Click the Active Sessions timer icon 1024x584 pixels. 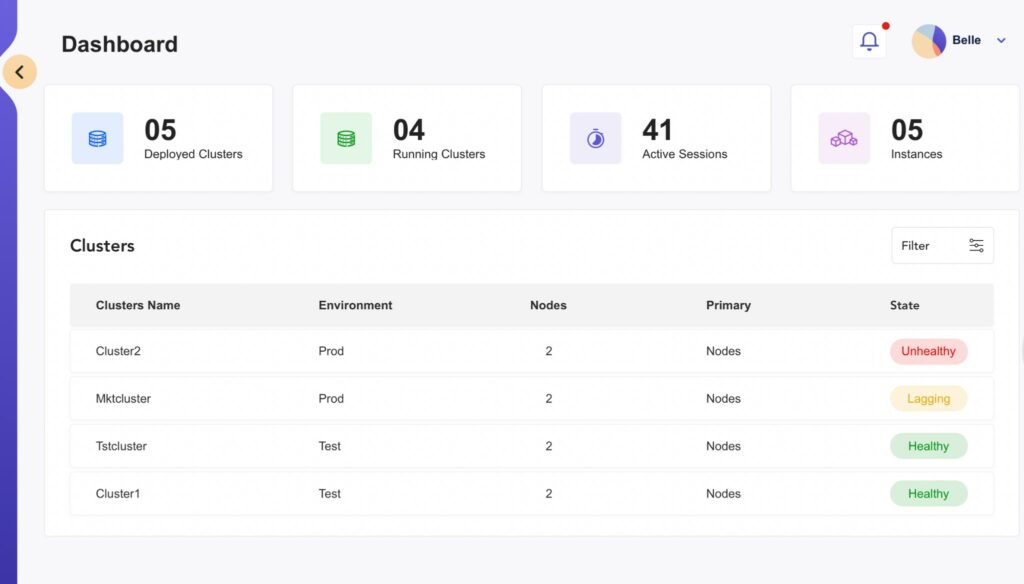point(595,139)
